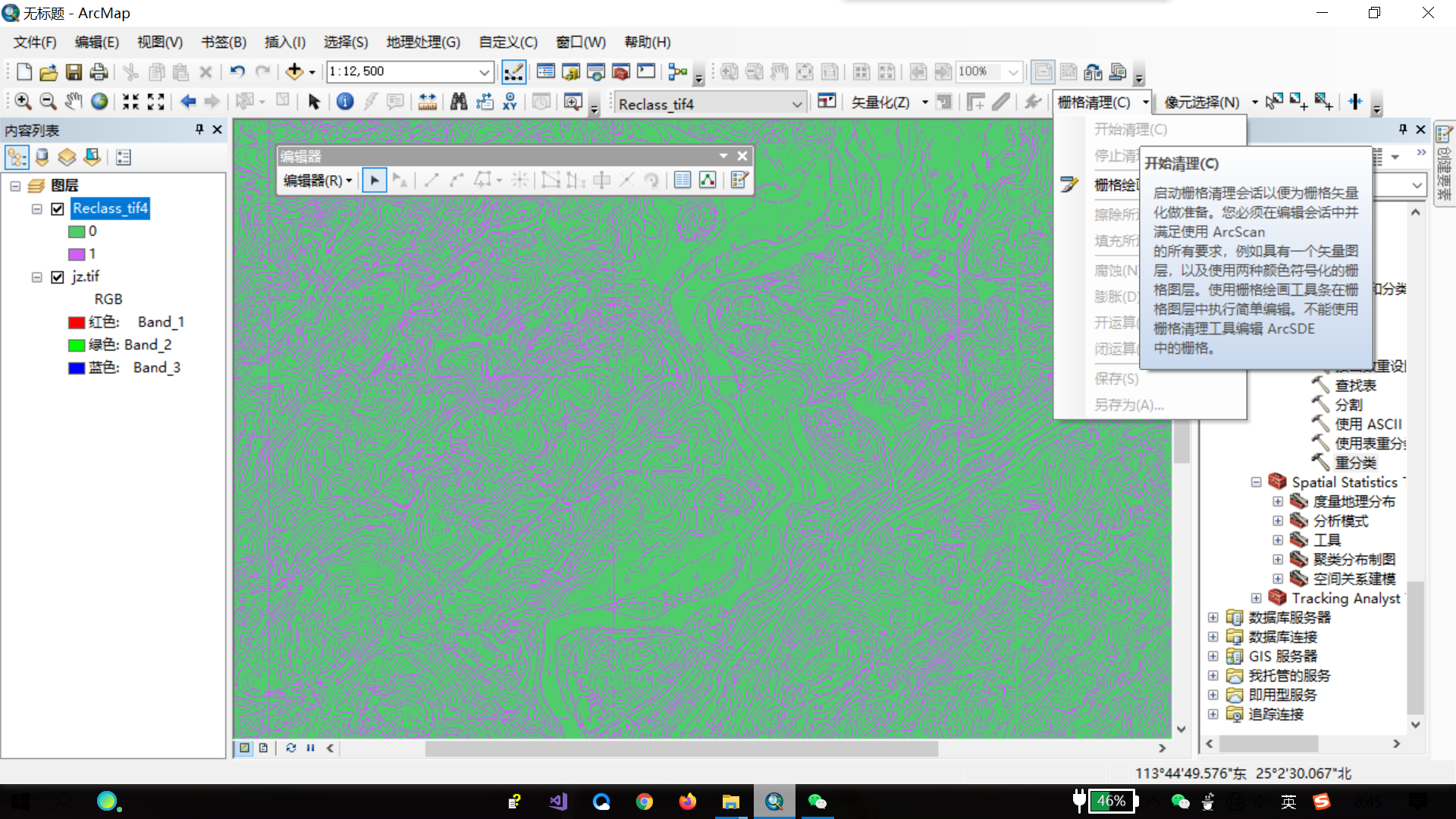Click the Go To XY tool
Viewport: 1456px width, 819px height.
click(x=510, y=102)
